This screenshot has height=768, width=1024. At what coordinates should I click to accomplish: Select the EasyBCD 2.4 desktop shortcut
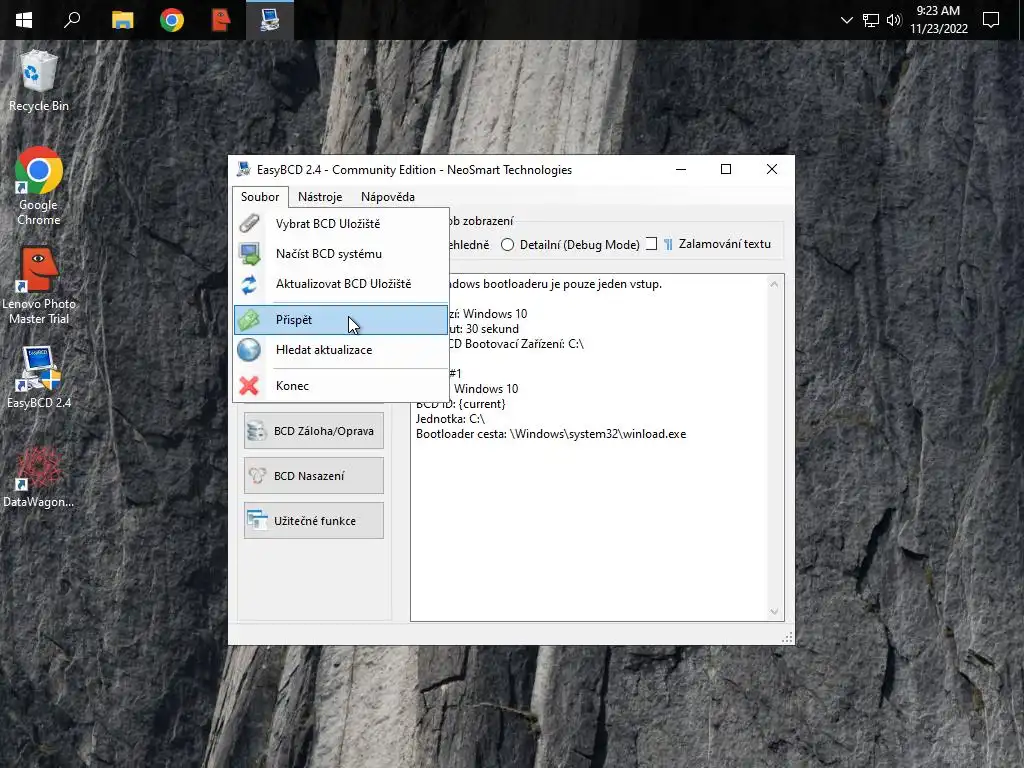tap(39, 377)
